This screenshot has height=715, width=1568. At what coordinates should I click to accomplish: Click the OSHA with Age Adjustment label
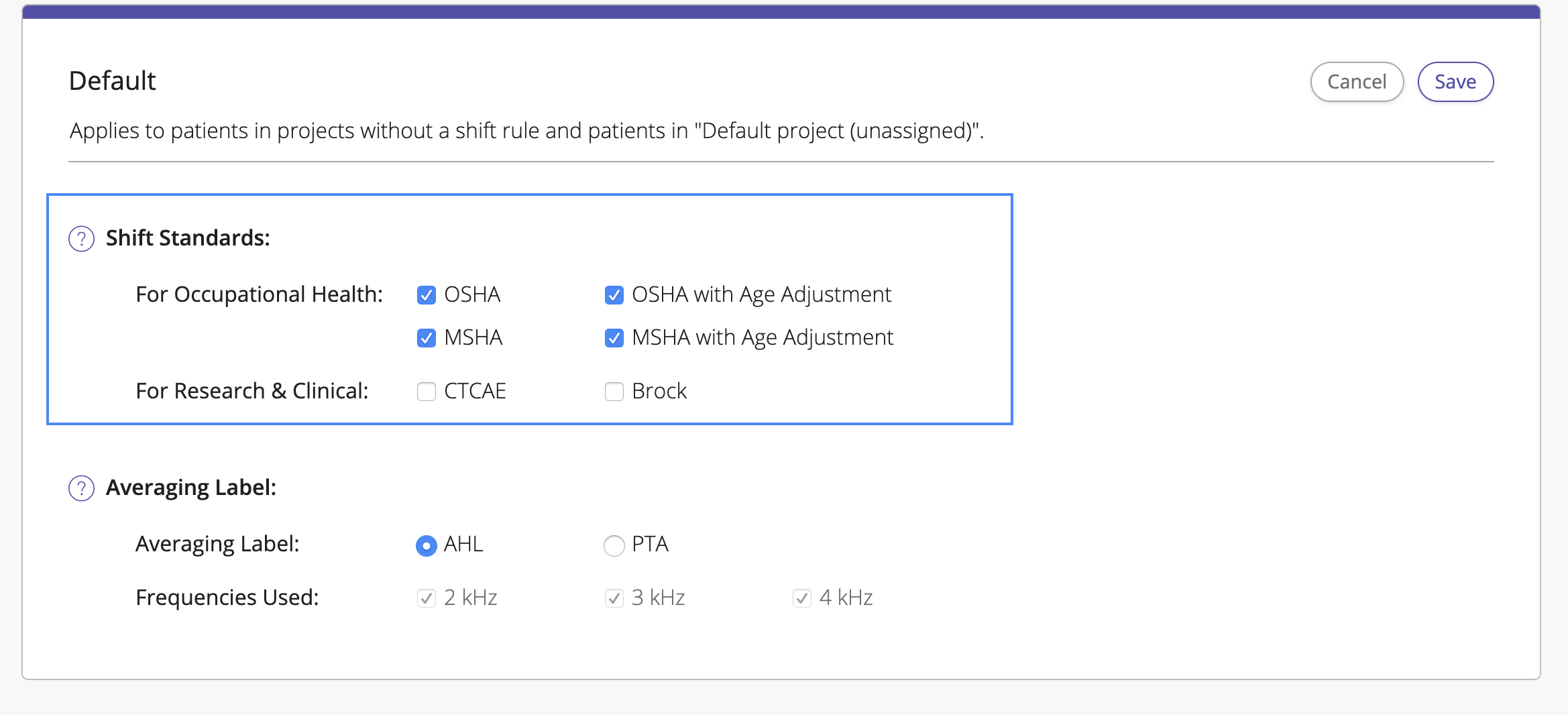pyautogui.click(x=761, y=294)
